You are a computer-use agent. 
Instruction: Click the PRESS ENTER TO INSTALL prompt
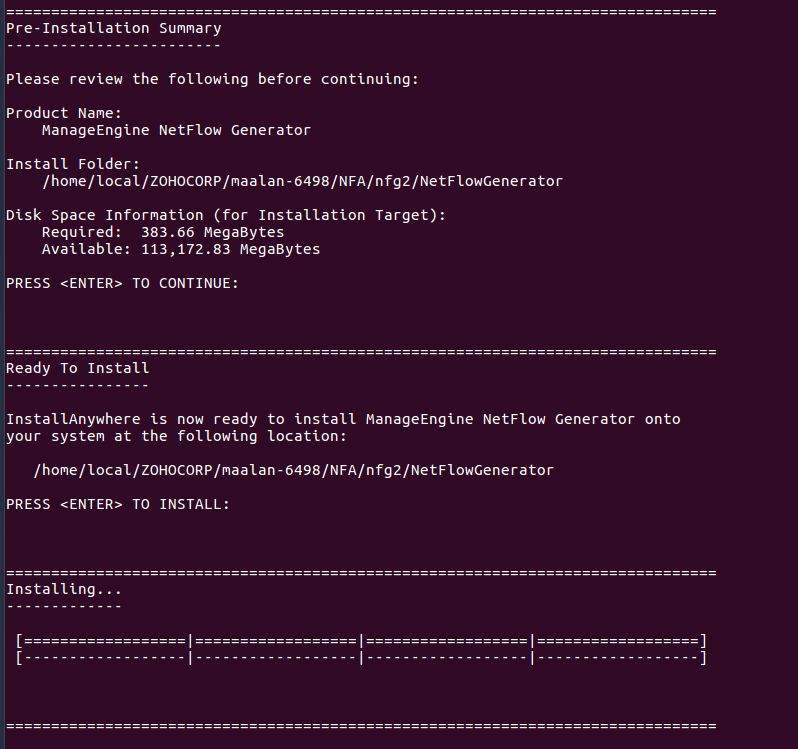[118, 504]
